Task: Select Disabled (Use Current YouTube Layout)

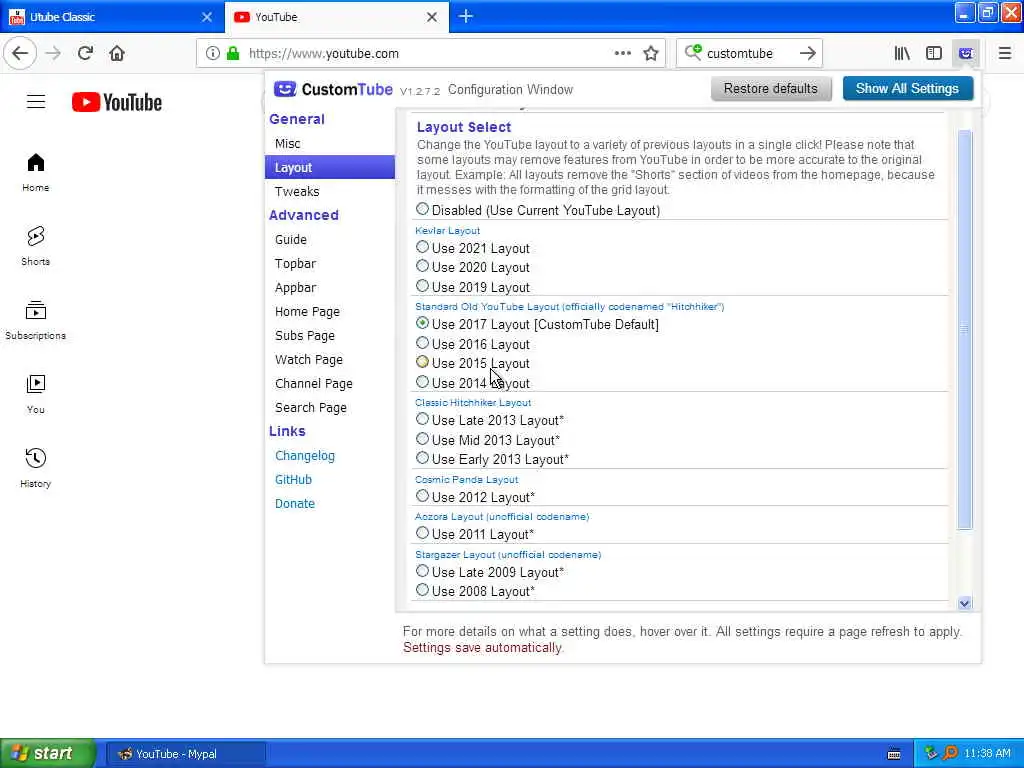Action: [423, 209]
